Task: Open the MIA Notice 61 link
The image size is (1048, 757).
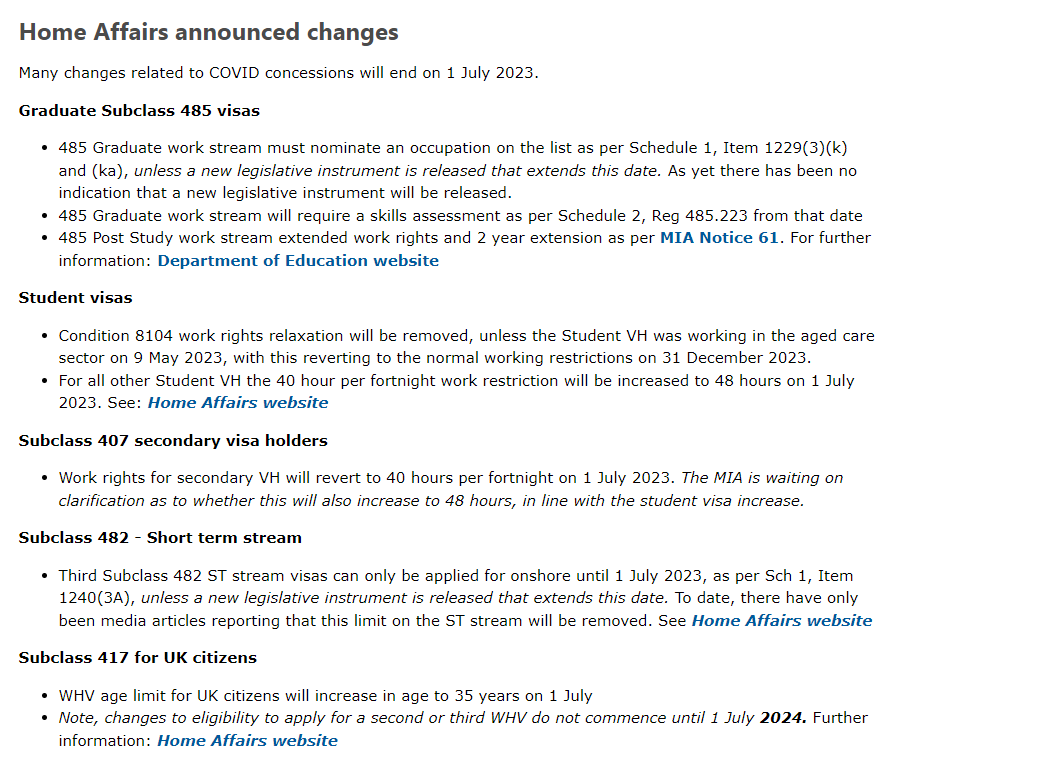Action: [x=719, y=238]
